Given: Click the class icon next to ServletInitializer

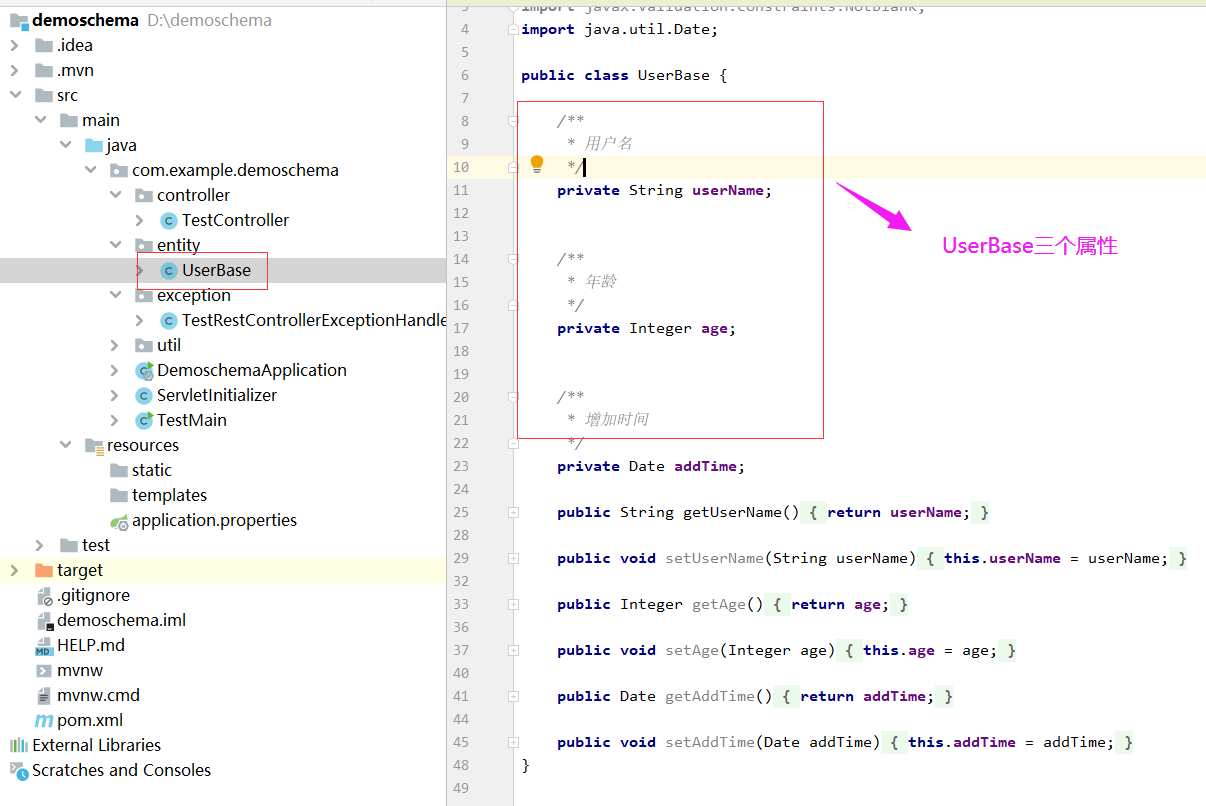Looking at the screenshot, I should 144,395.
